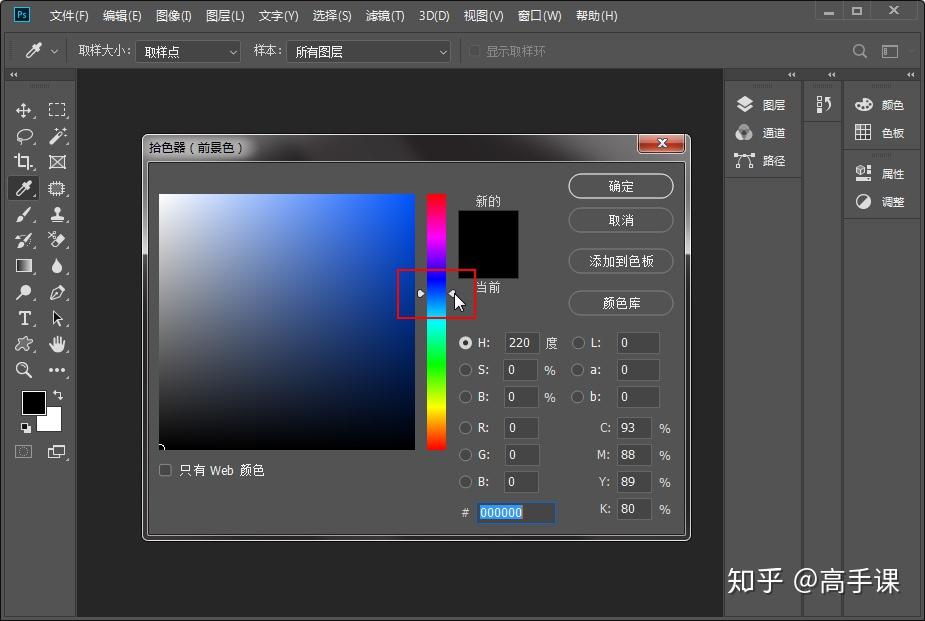Screen dimensions: 925x621
Task: Select the R red radio button
Action: click(465, 428)
